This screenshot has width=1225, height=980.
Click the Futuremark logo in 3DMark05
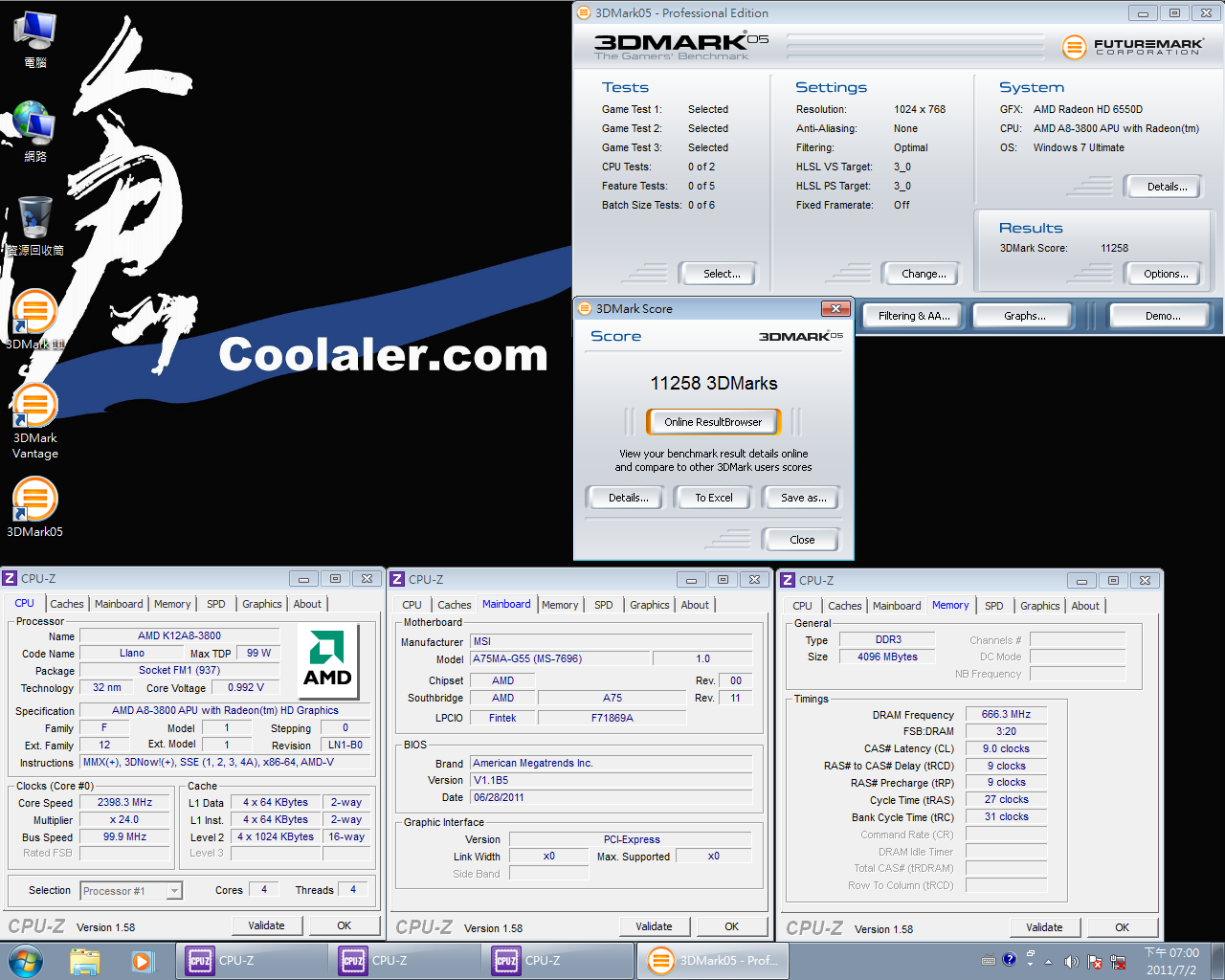(1132, 46)
